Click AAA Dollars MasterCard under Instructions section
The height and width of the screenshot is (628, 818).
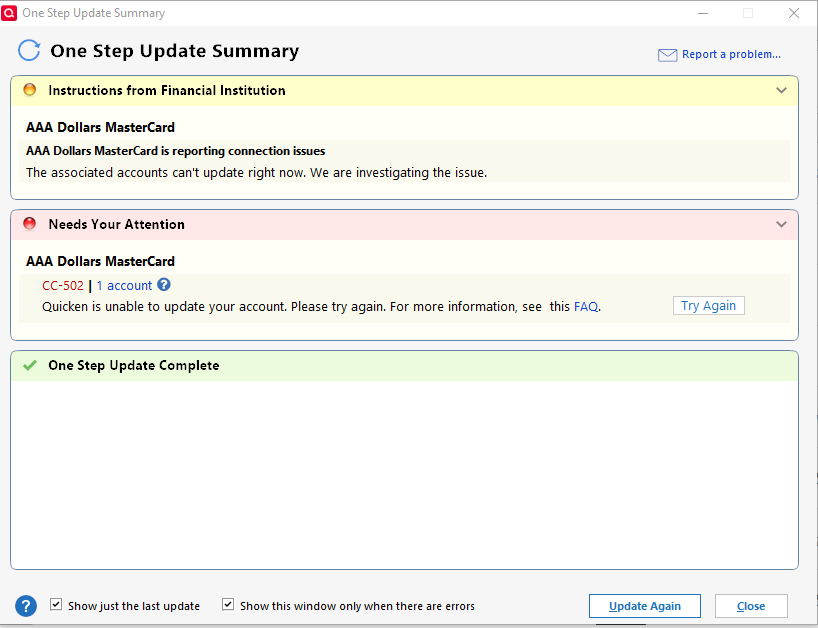[101, 127]
